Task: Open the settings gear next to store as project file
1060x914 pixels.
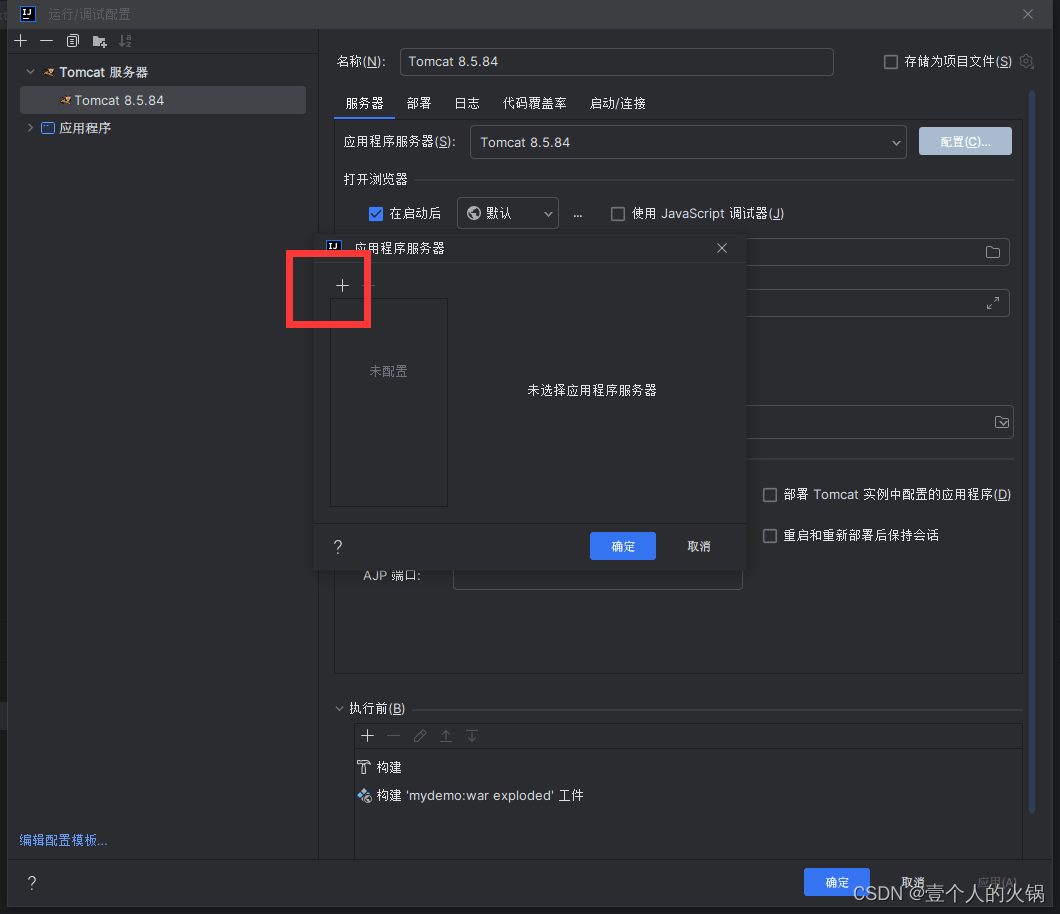Action: (1026, 62)
